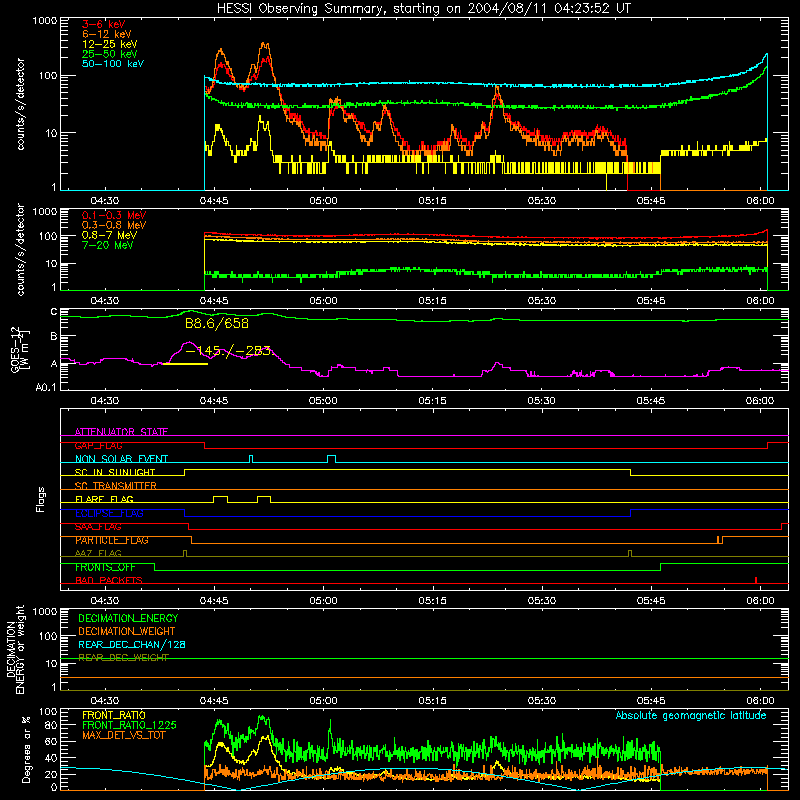
Task: Click the 'Absolute geomagnetic latitude' label
Action: coord(691,715)
